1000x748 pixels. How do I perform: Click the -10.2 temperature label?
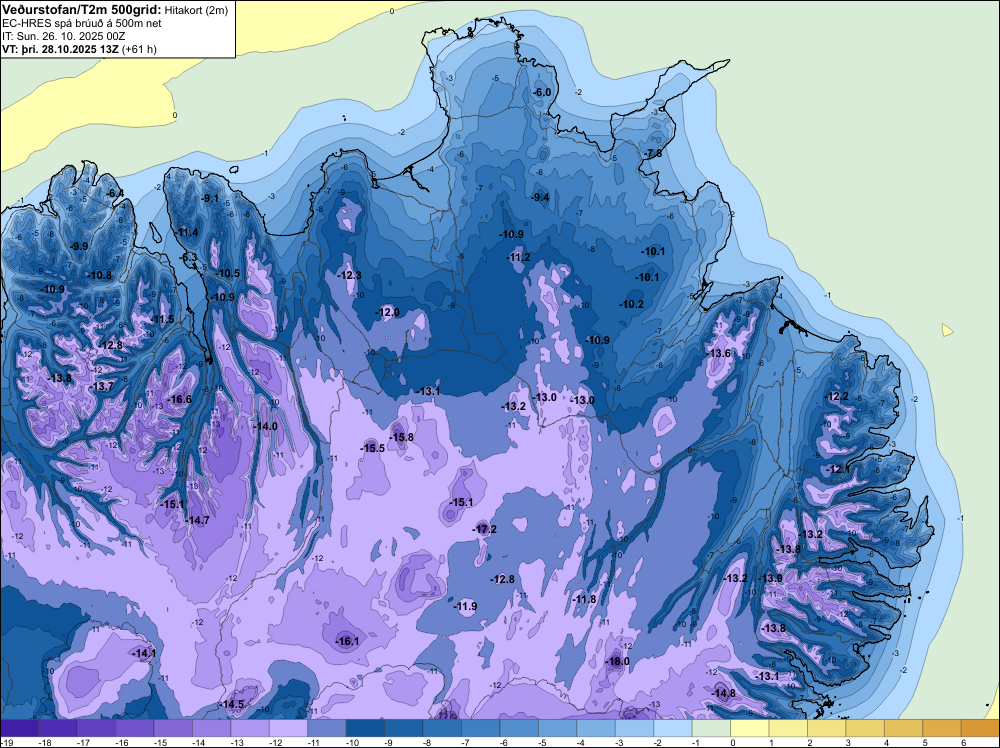[632, 304]
